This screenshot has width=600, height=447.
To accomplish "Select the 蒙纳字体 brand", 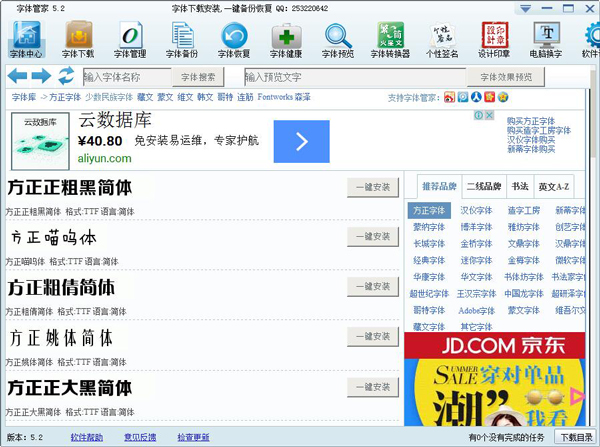I will point(429,227).
